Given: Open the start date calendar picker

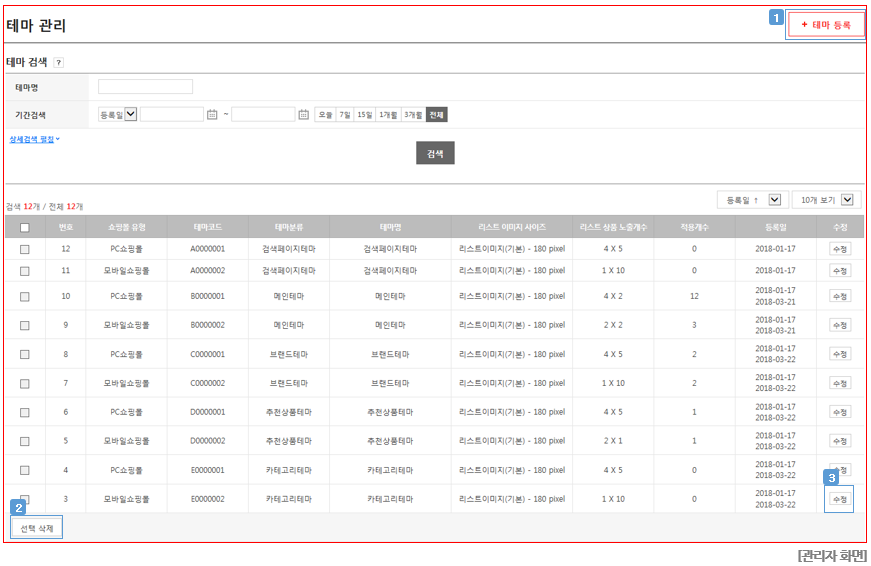Looking at the screenshot, I should [x=212, y=115].
